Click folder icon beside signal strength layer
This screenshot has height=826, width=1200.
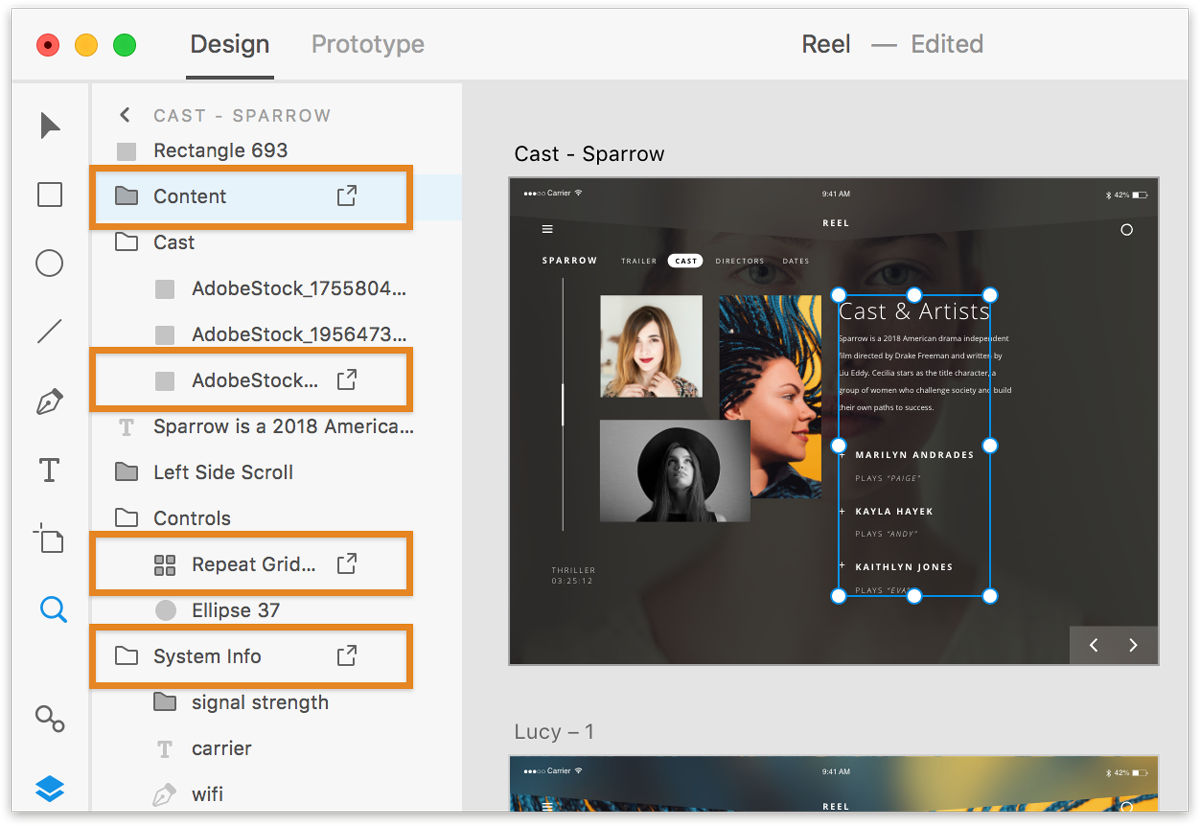pos(165,702)
